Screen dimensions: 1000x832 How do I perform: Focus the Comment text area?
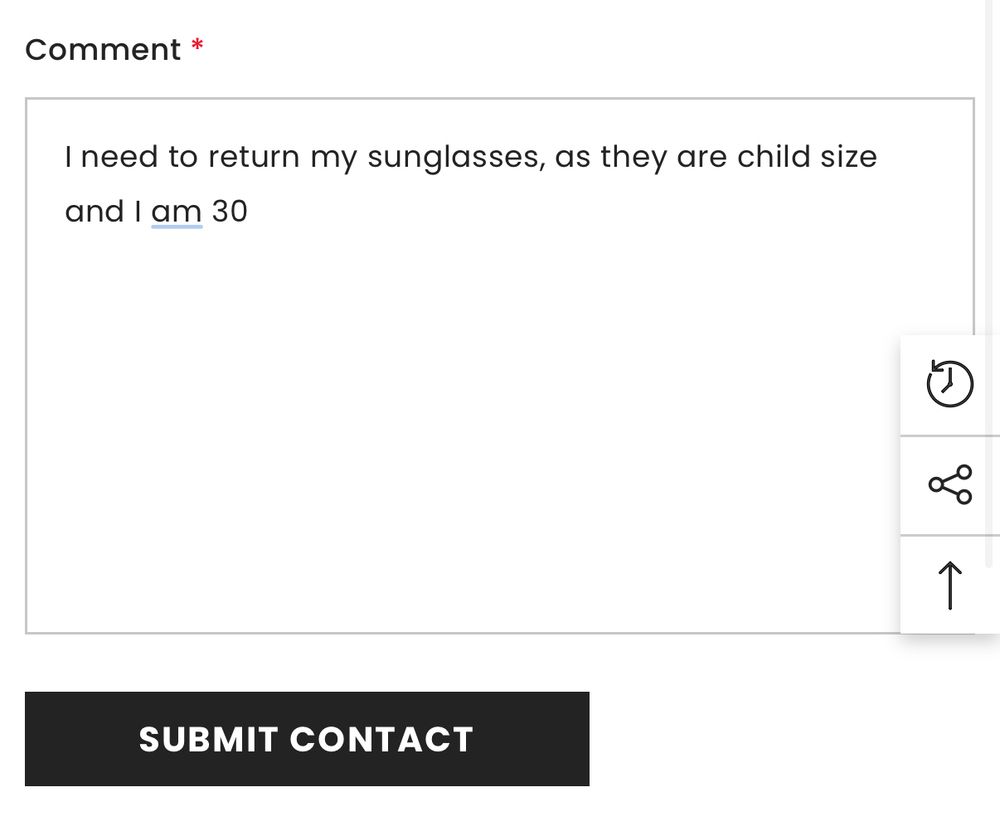(499, 366)
